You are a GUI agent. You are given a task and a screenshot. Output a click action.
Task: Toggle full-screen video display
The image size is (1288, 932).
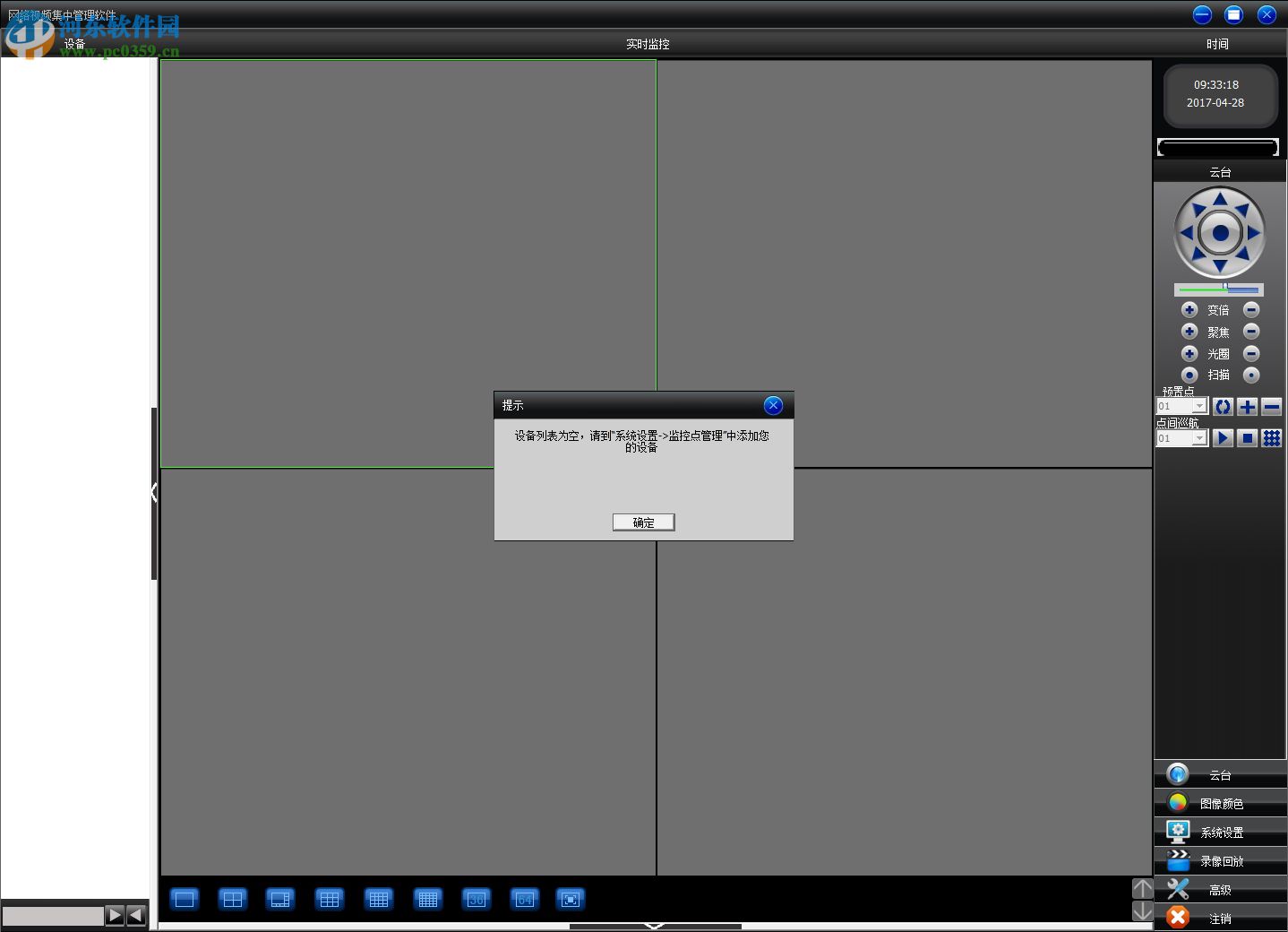[571, 899]
